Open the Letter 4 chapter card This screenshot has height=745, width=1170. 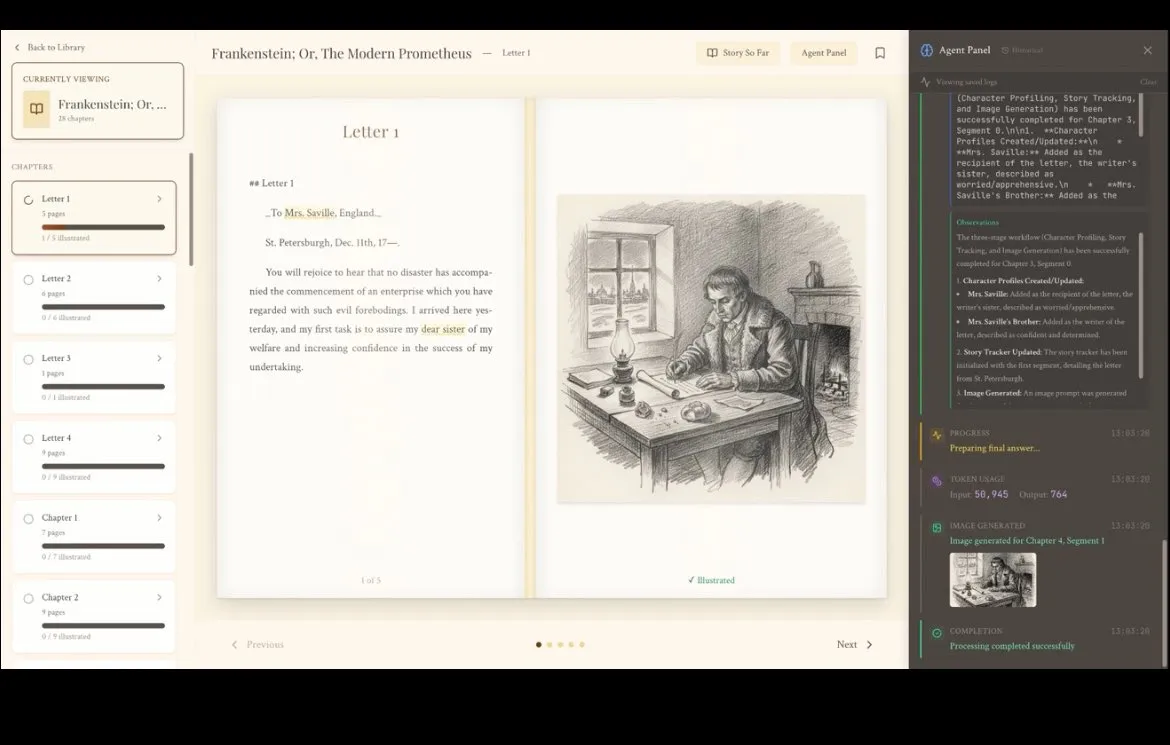pyautogui.click(x=94, y=457)
